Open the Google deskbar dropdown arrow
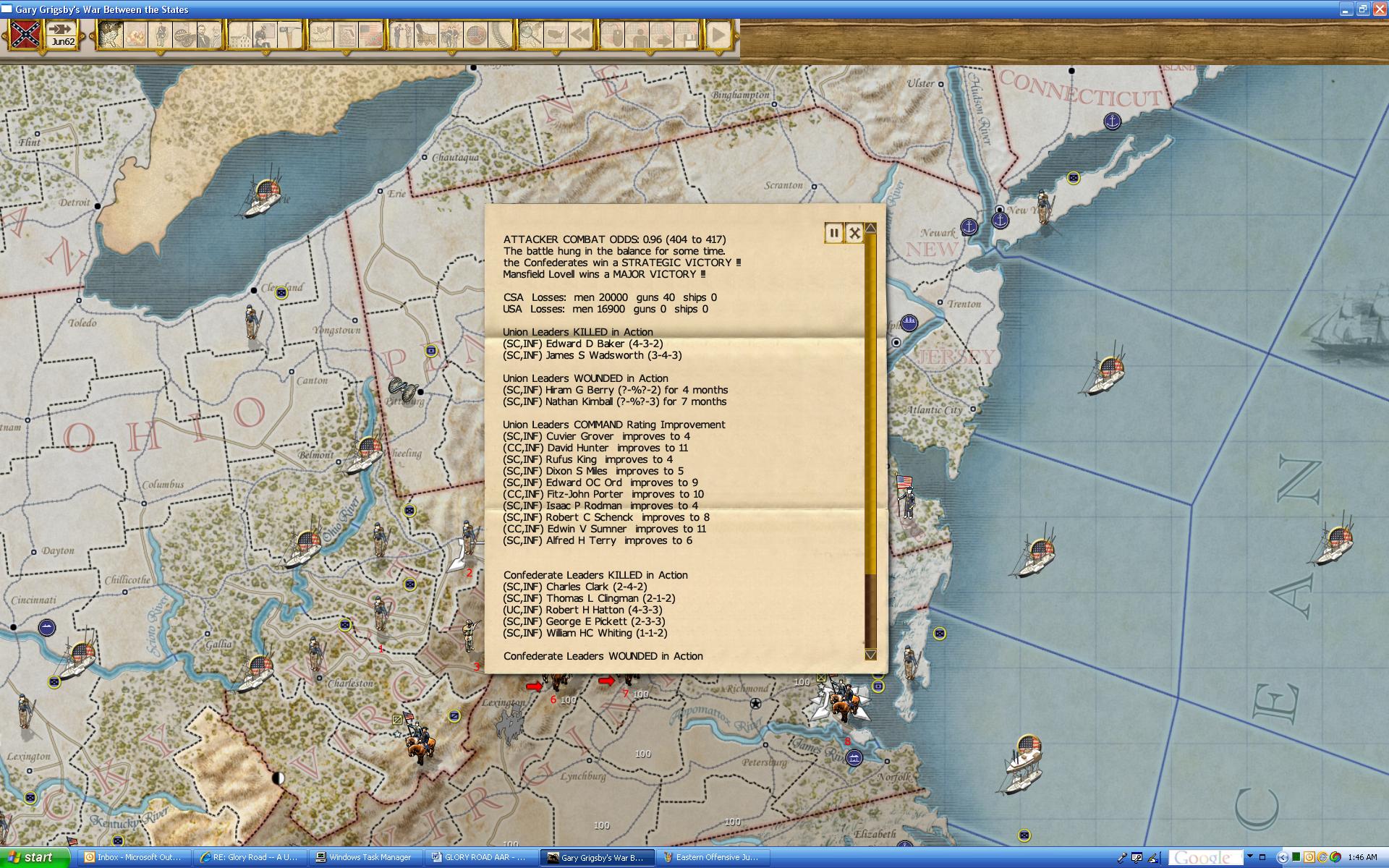Viewport: 1389px width, 868px height. point(1249,857)
